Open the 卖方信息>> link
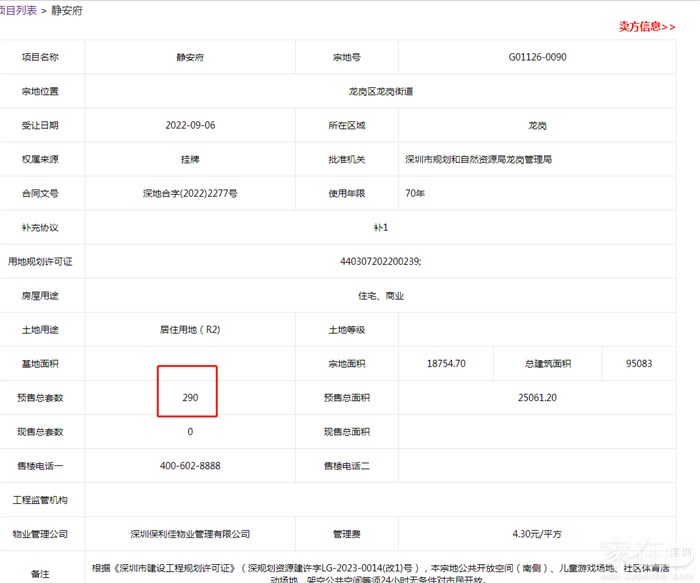This screenshot has height=583, width=700. (x=647, y=26)
